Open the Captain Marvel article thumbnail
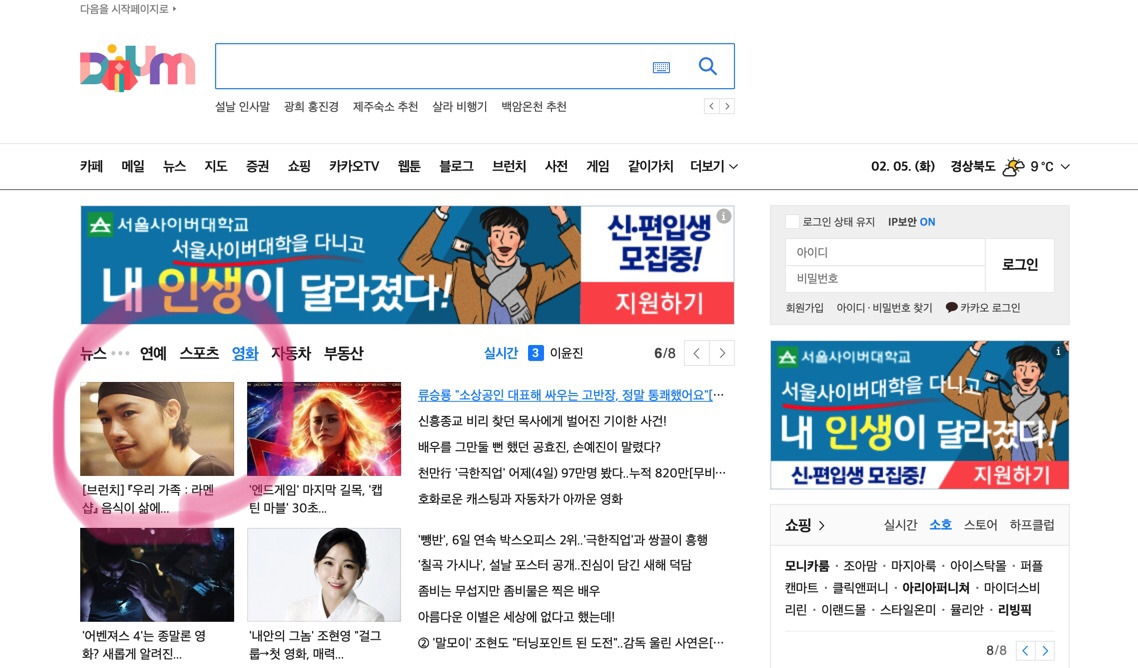The image size is (1138, 668). click(324, 429)
